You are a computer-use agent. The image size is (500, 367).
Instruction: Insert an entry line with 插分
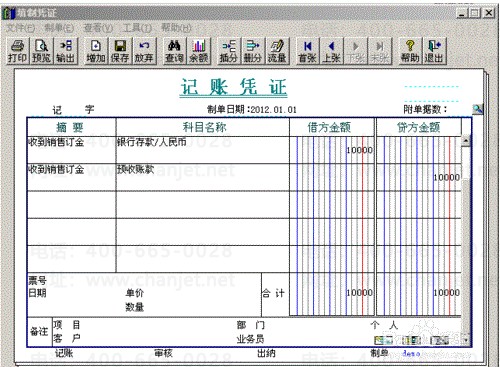tap(229, 51)
